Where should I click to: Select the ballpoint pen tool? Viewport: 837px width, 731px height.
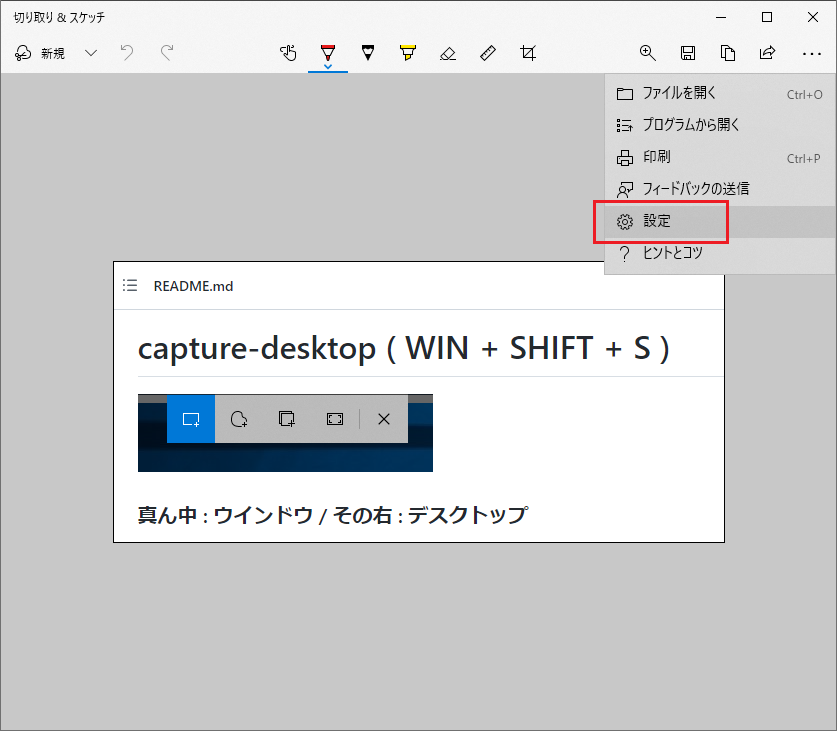coord(328,53)
